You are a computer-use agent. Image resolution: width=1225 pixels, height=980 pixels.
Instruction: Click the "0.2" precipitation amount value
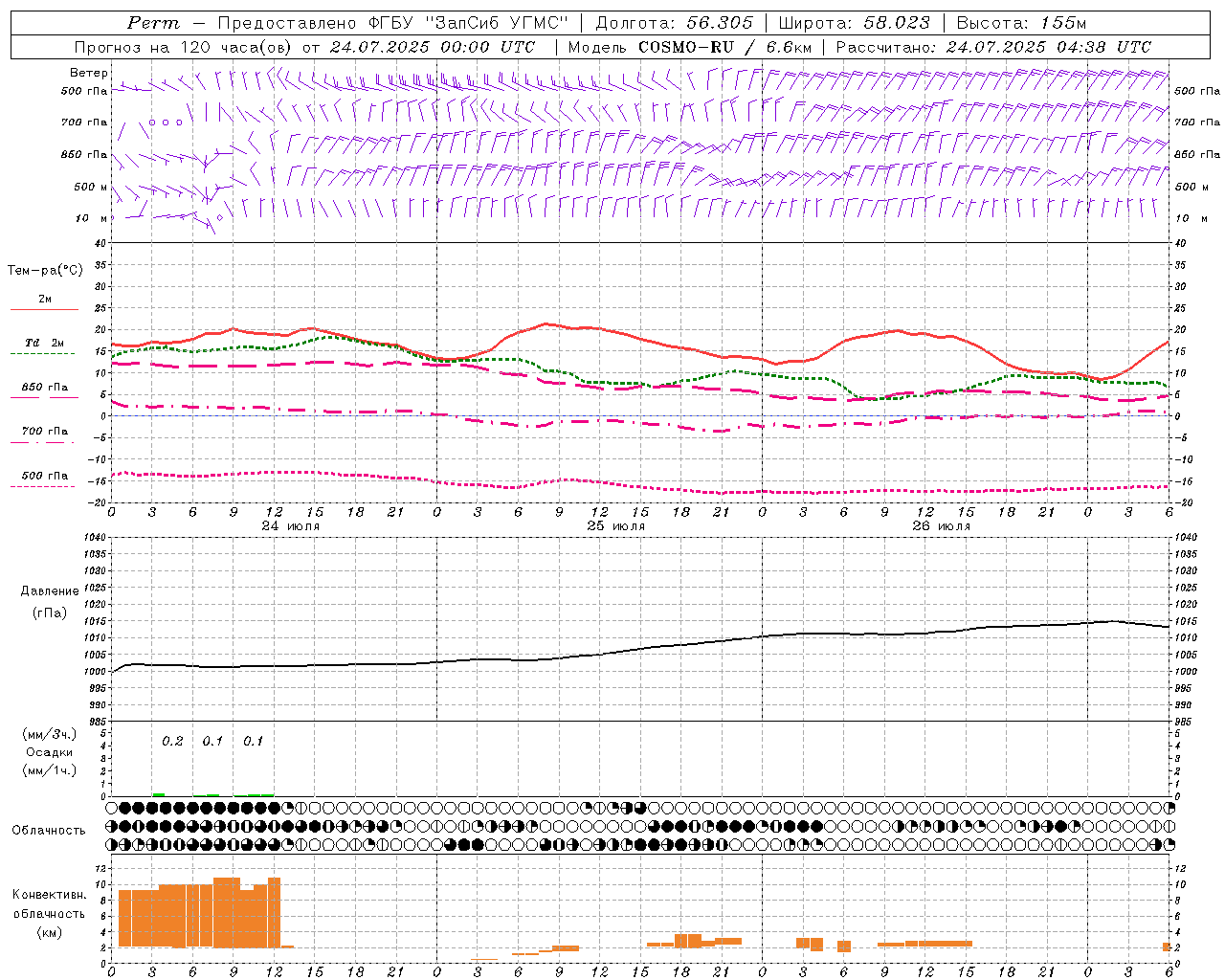coord(172,742)
